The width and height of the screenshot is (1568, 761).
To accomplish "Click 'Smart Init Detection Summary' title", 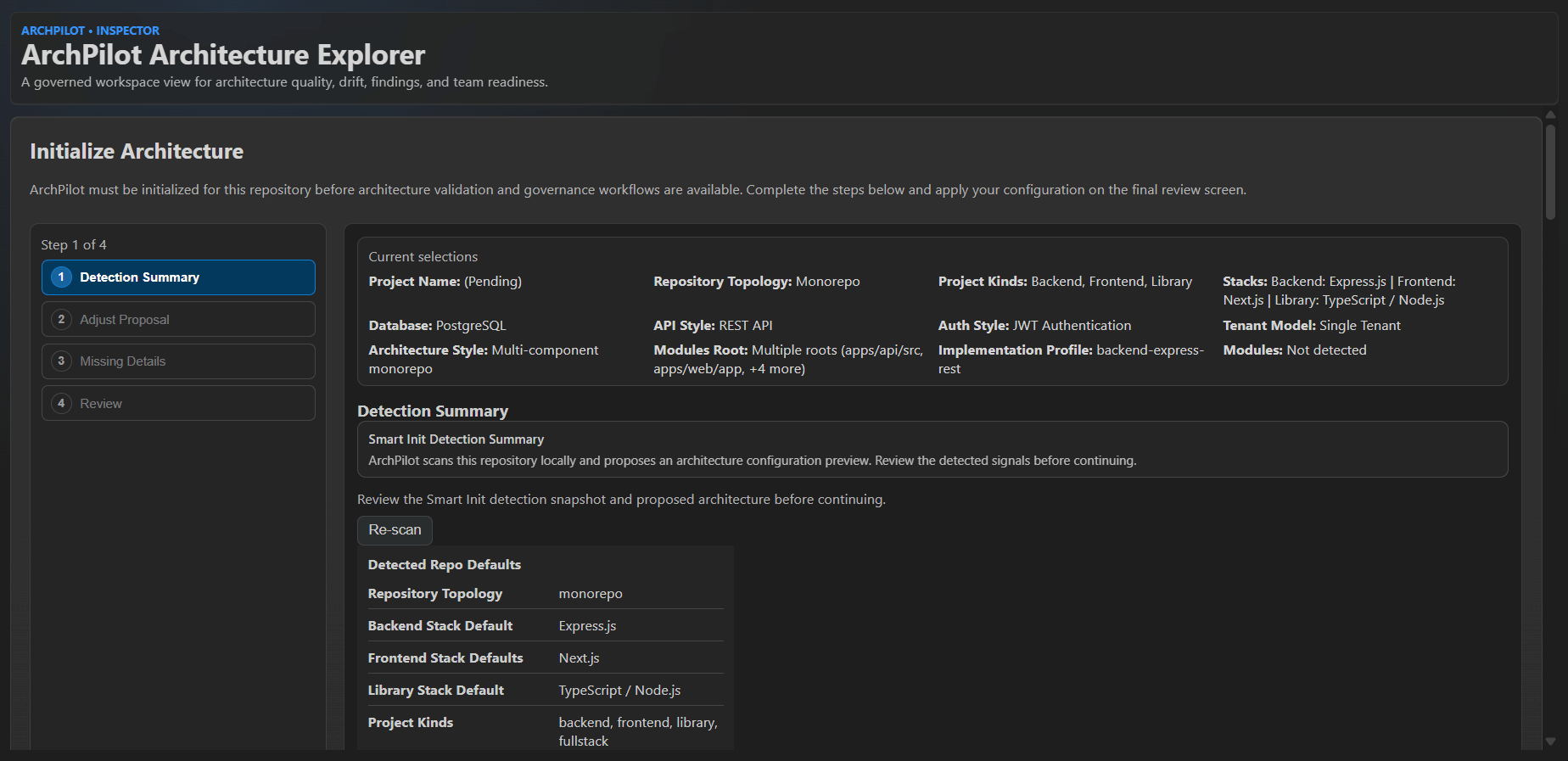I will pyautogui.click(x=456, y=439).
